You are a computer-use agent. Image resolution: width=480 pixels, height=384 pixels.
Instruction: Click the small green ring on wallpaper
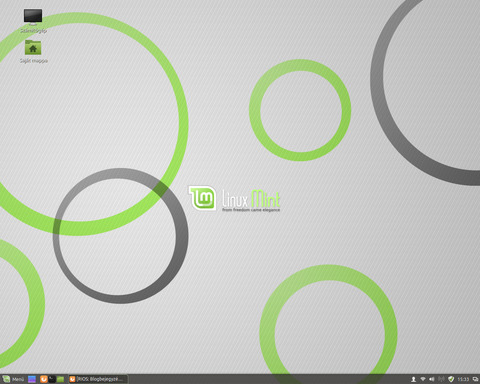pos(300,110)
